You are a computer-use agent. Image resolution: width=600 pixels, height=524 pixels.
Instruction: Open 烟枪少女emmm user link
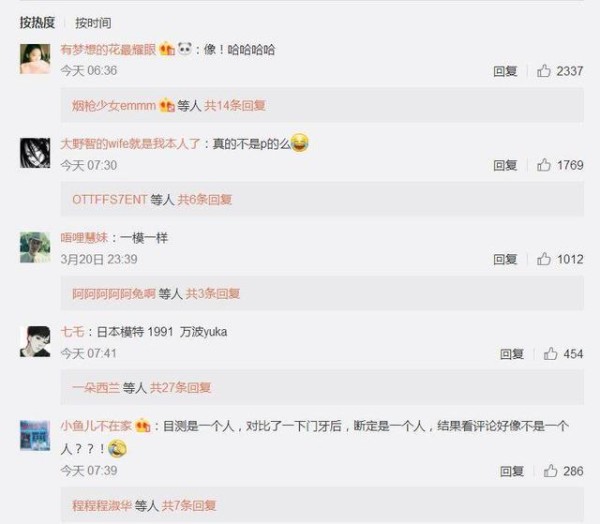(x=114, y=105)
